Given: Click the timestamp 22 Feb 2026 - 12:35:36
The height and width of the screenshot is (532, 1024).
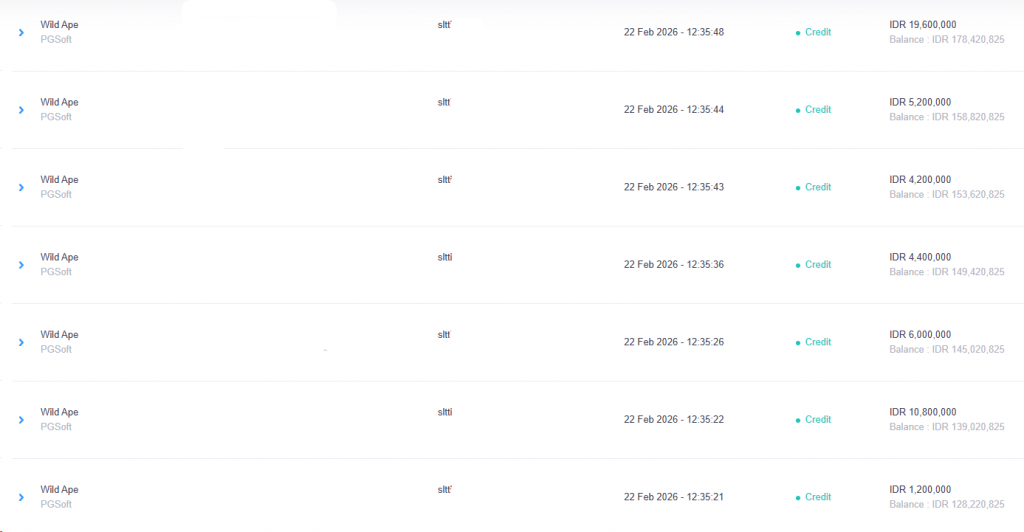Looking at the screenshot, I should (673, 265).
